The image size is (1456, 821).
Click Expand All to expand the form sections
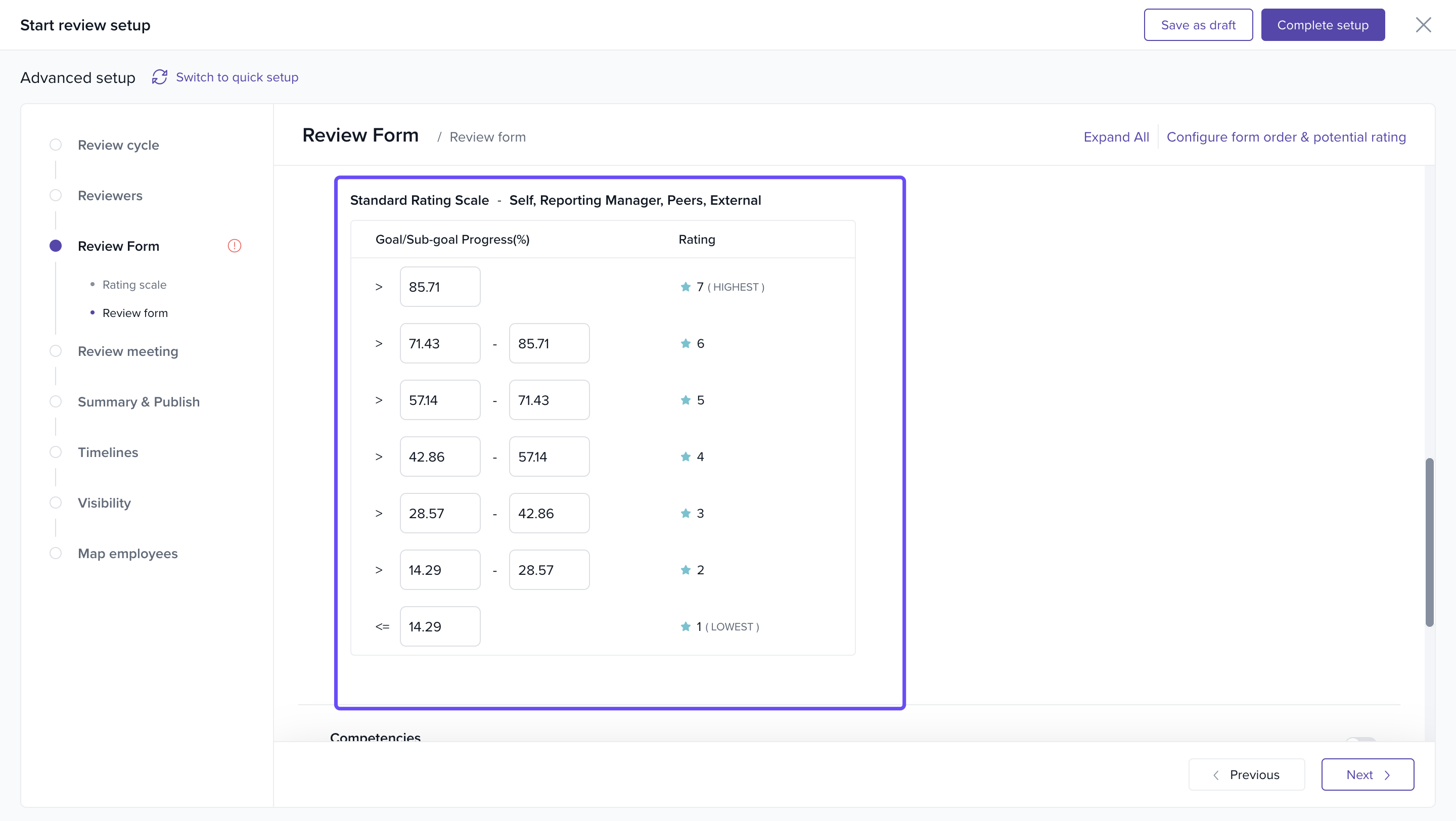point(1116,136)
